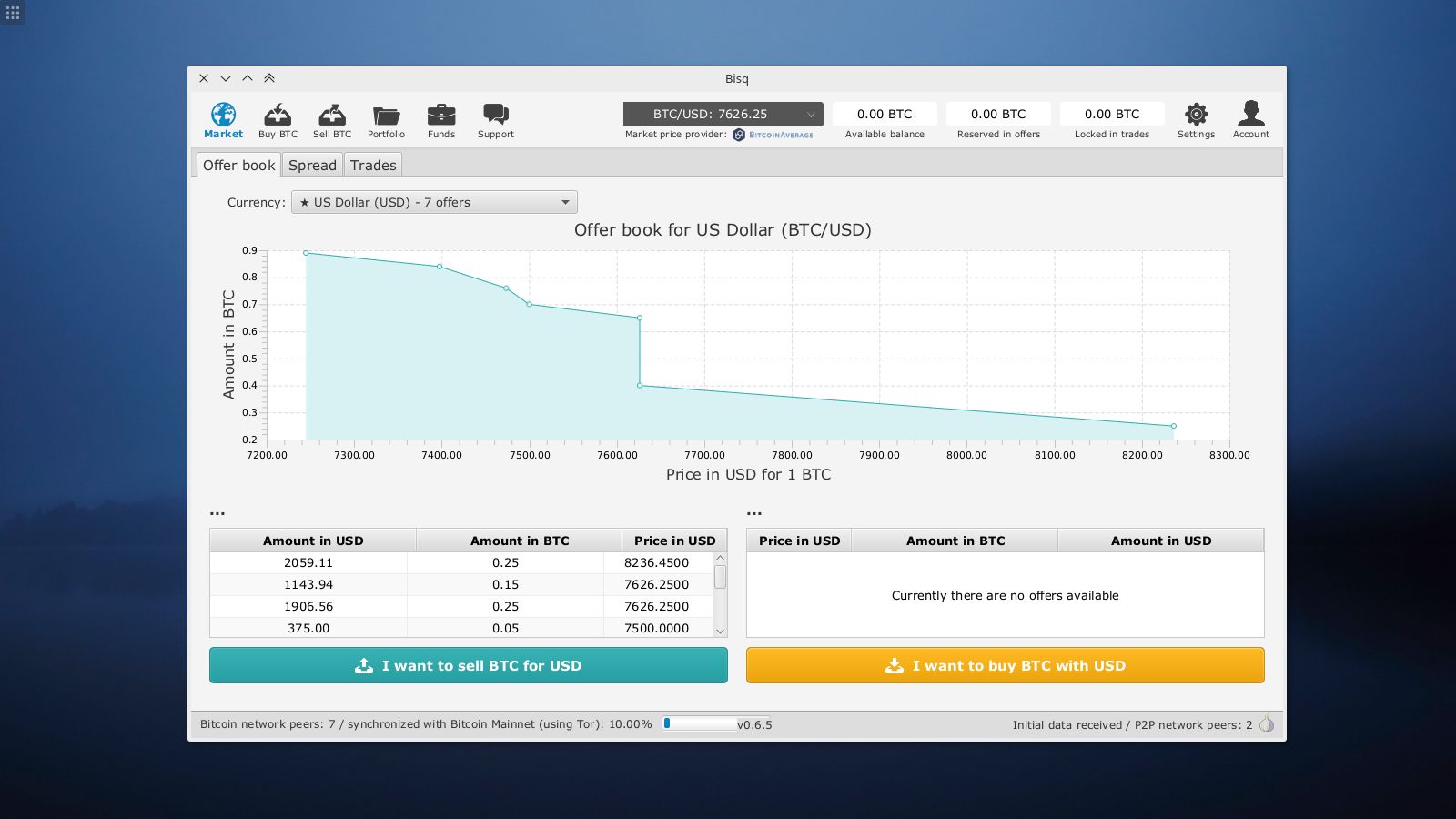Click the chart point at 0.4 BTC
Screen dimensions: 1456x819
coord(640,386)
